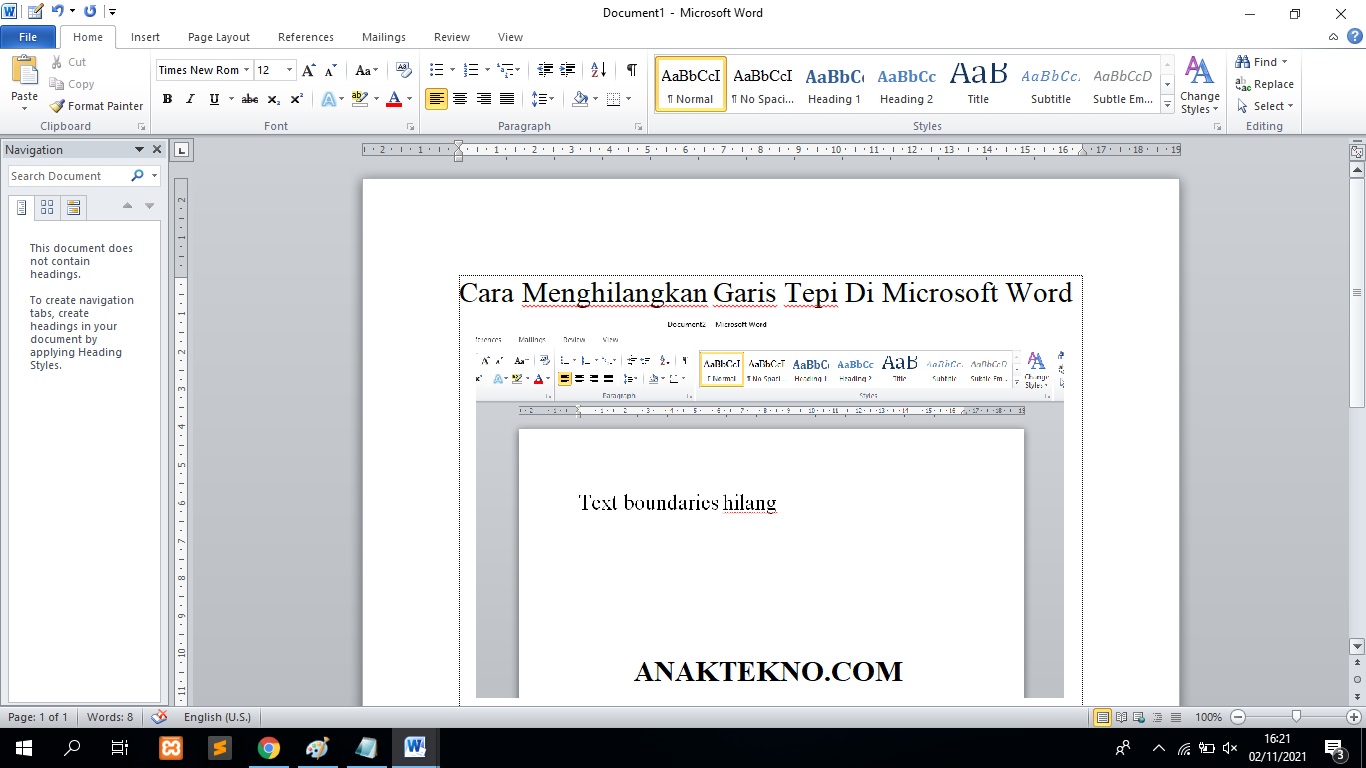Screen dimensions: 1366x768
Task: Toggle Italic formatting
Action: 190,99
